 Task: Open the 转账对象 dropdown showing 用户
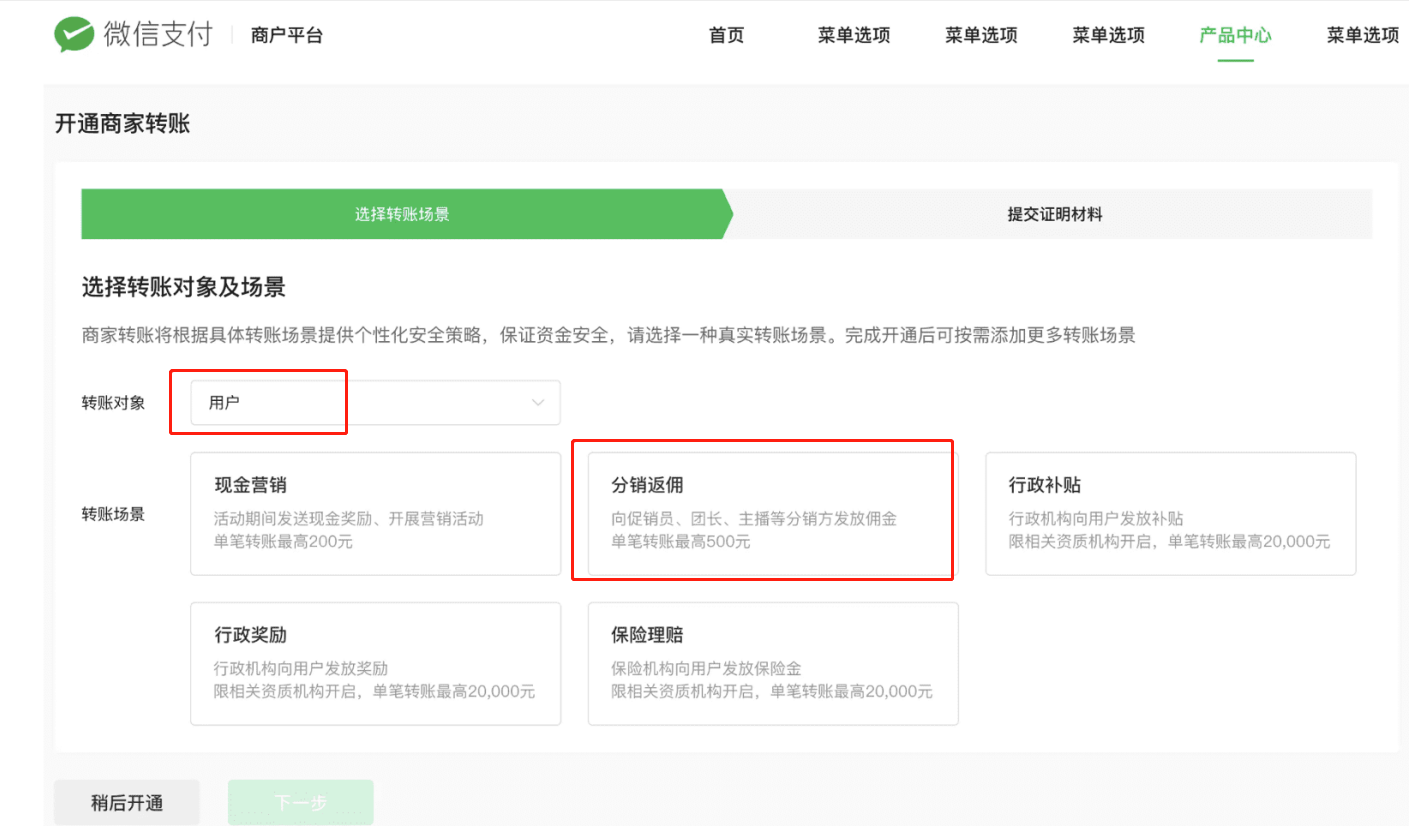pos(375,403)
